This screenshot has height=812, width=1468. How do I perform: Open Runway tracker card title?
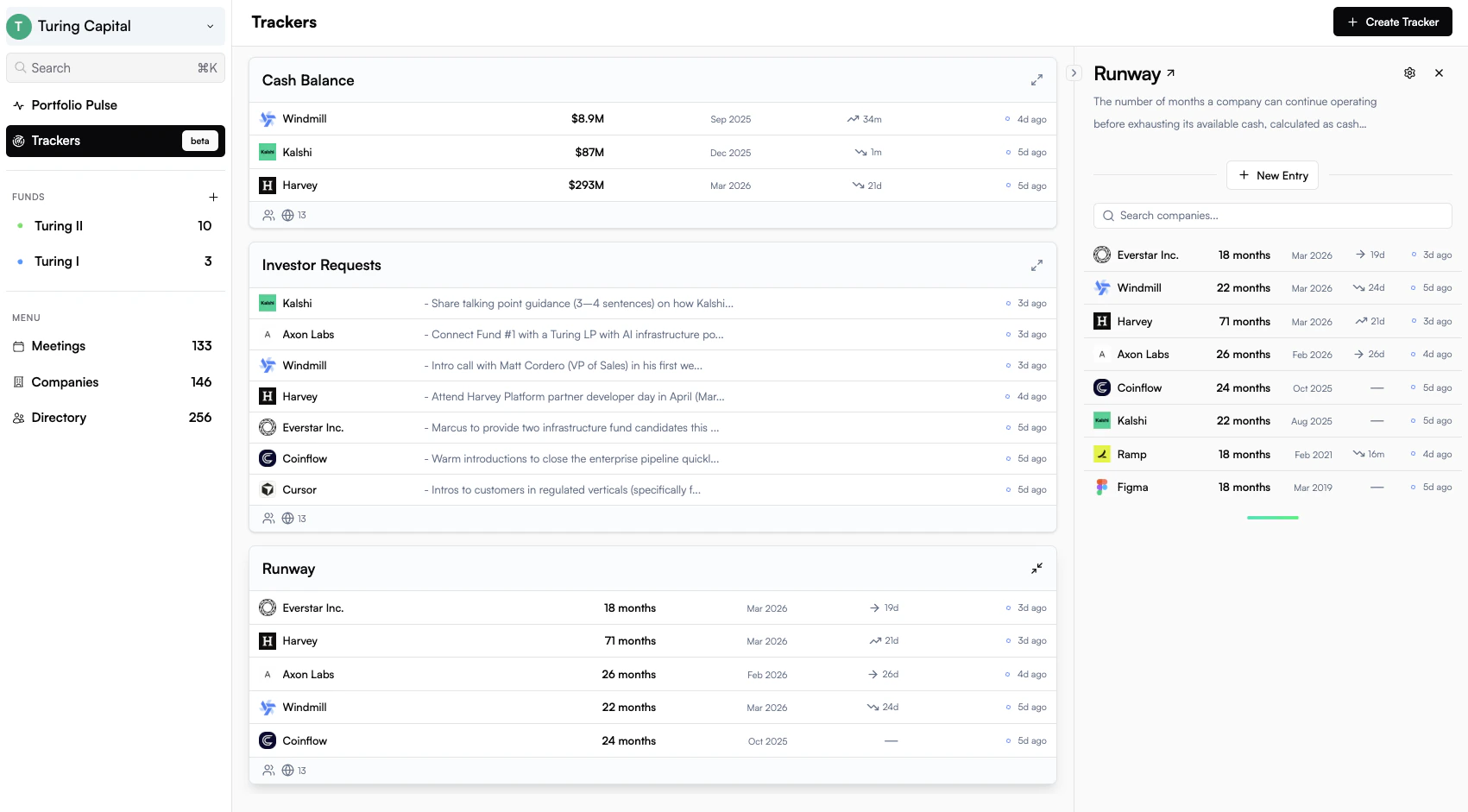tap(289, 569)
